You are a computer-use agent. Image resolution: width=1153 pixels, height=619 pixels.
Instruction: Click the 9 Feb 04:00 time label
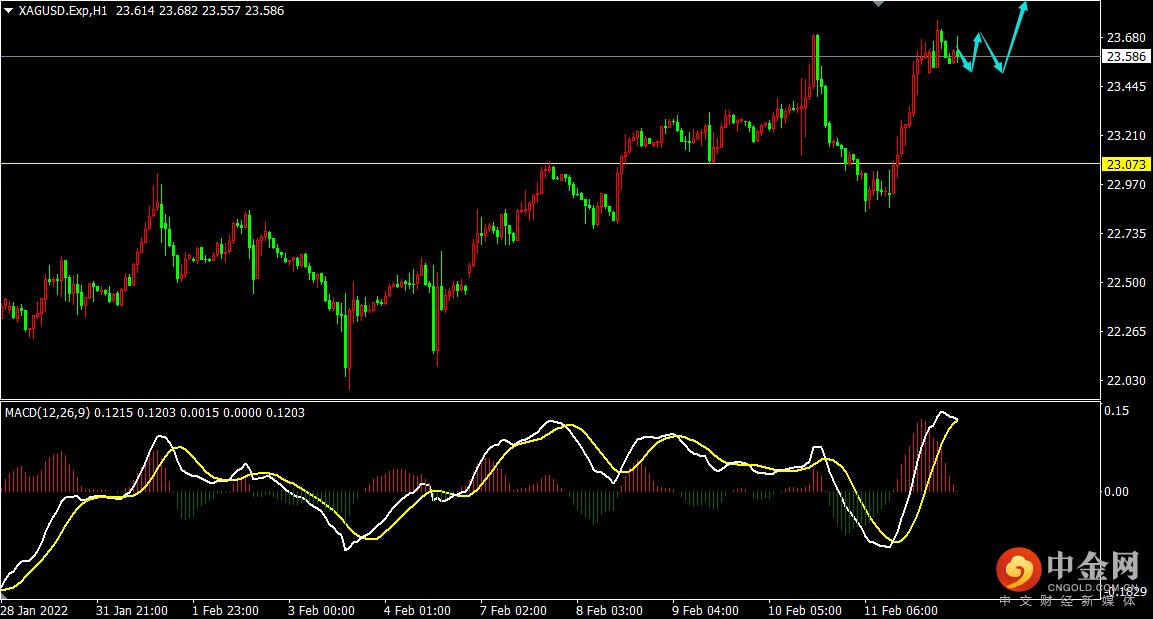705,611
